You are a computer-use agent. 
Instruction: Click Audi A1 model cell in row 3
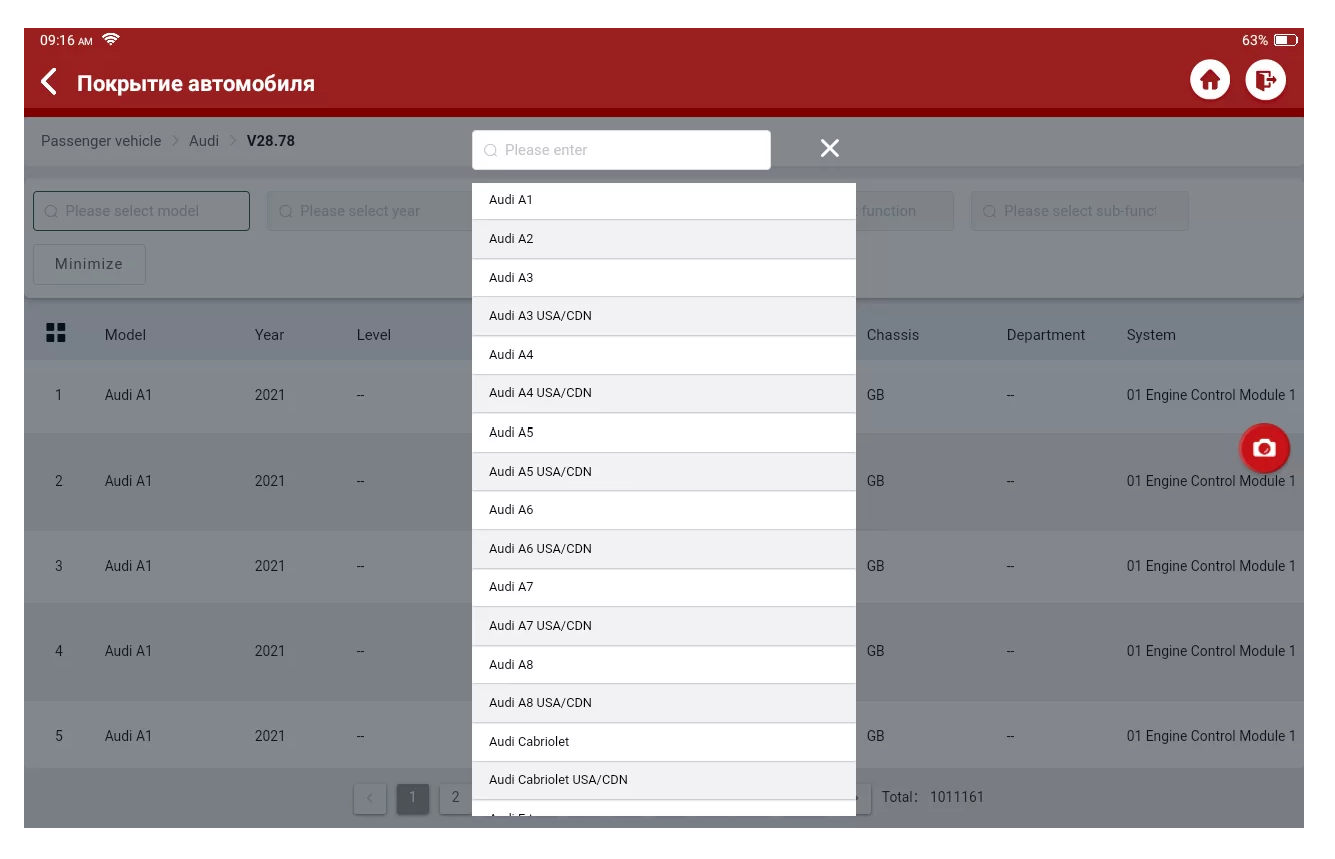tap(128, 566)
